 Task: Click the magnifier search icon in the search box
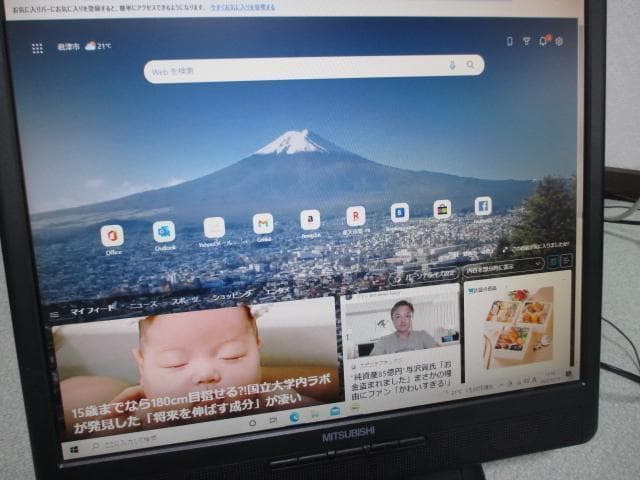coord(470,64)
